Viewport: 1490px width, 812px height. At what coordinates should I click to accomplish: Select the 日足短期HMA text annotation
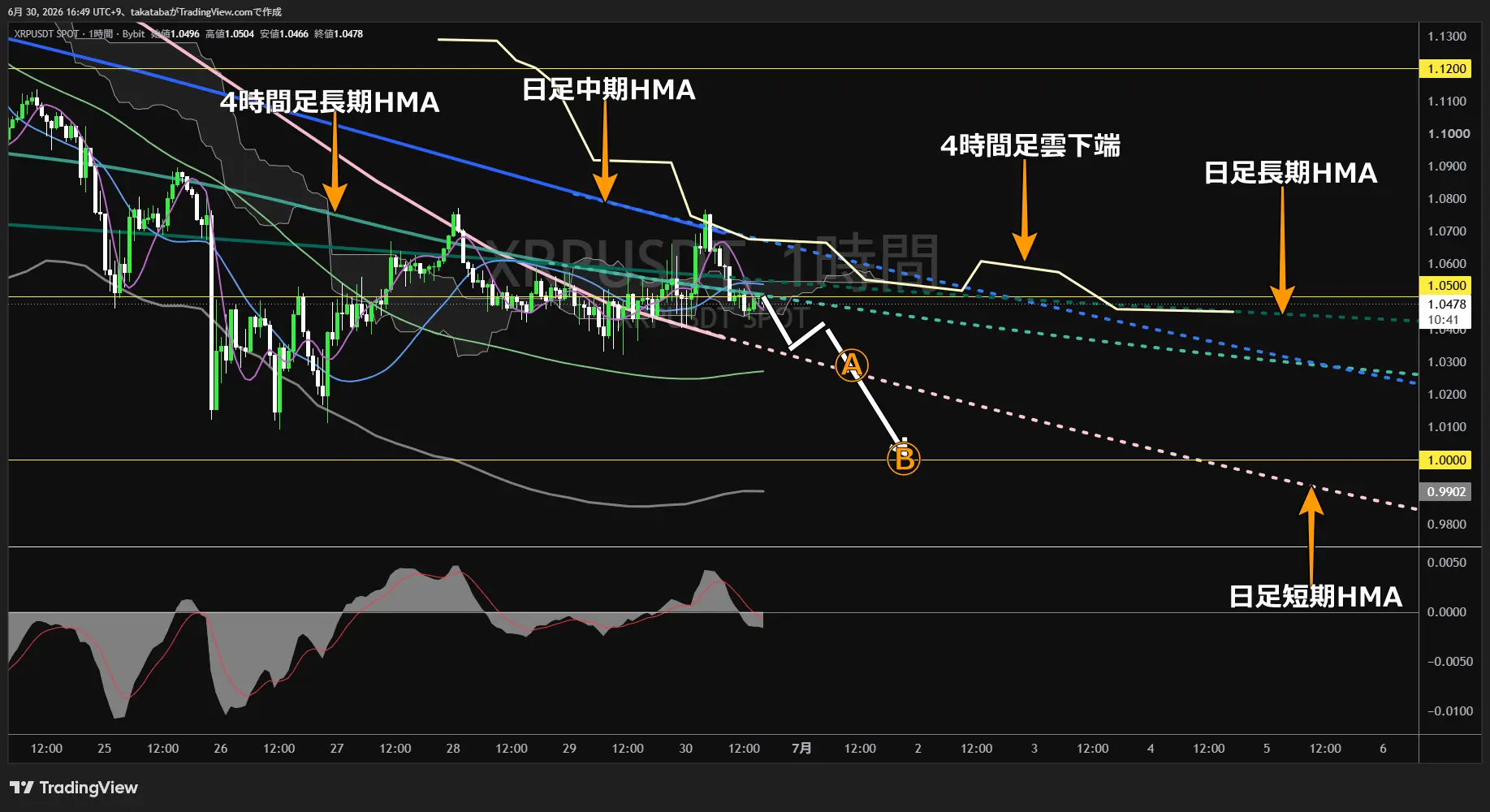pyautogui.click(x=1315, y=597)
